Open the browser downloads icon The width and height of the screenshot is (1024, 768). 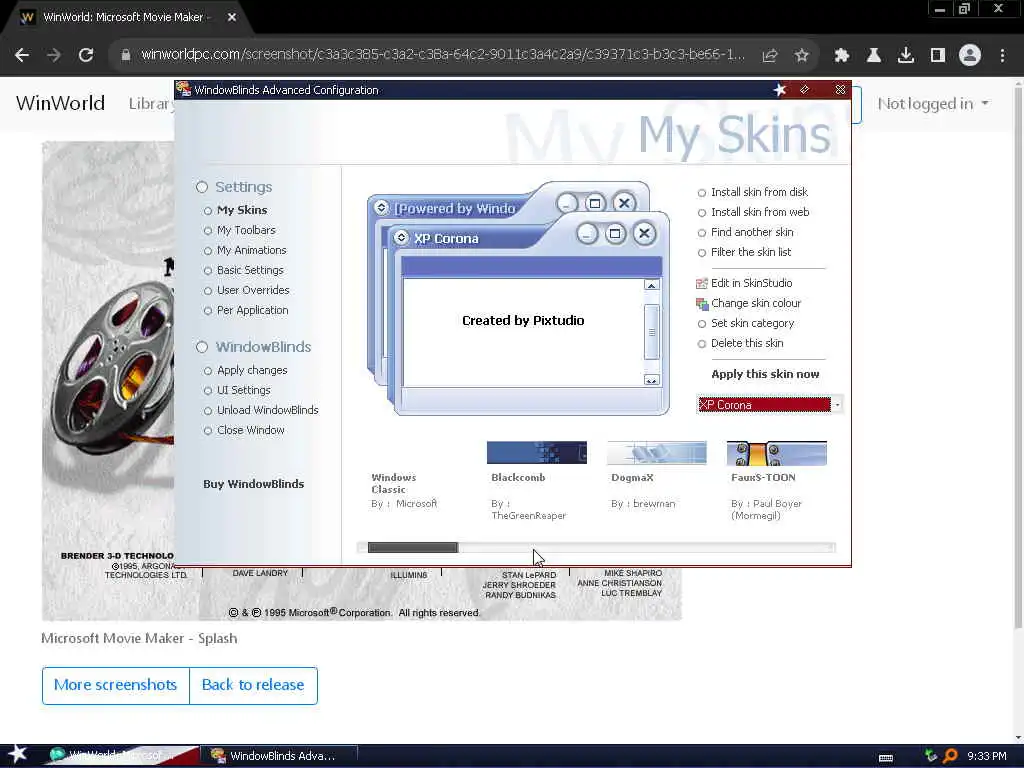click(x=906, y=56)
